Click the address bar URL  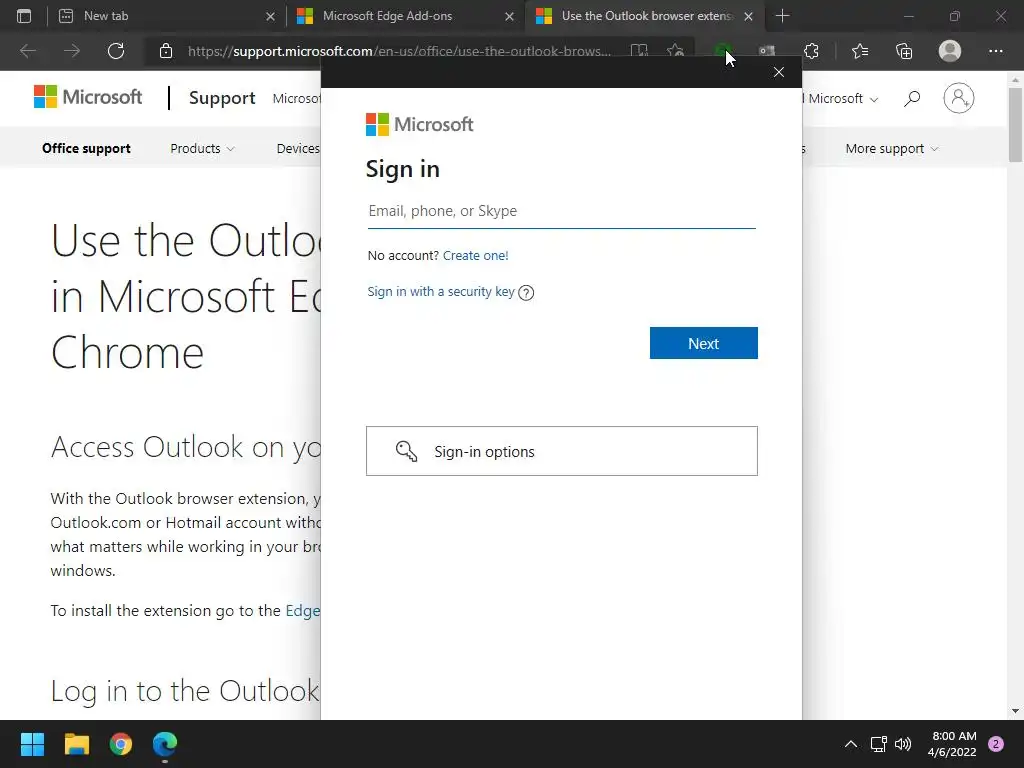pos(400,51)
